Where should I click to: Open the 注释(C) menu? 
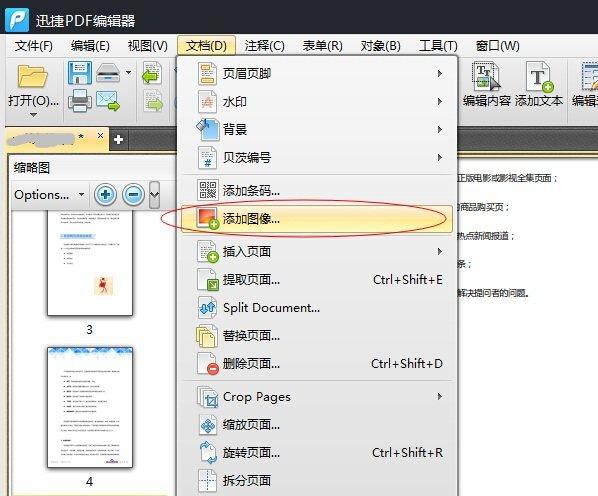tap(264, 46)
